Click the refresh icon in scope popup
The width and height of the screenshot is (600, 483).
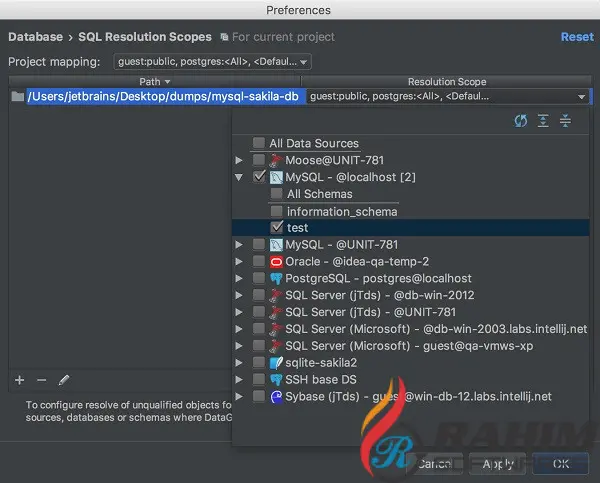pos(520,121)
